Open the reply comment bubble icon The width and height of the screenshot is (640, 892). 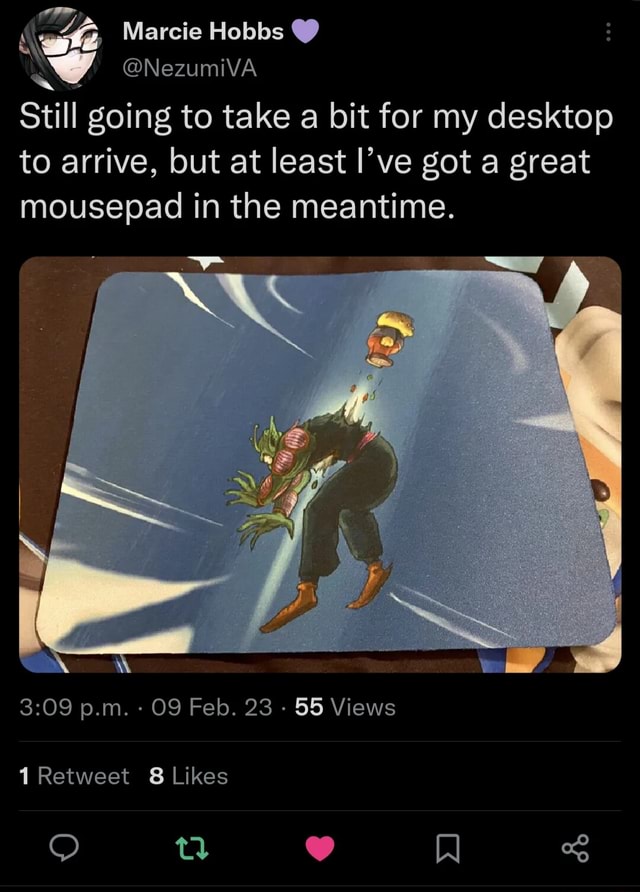pos(64,848)
